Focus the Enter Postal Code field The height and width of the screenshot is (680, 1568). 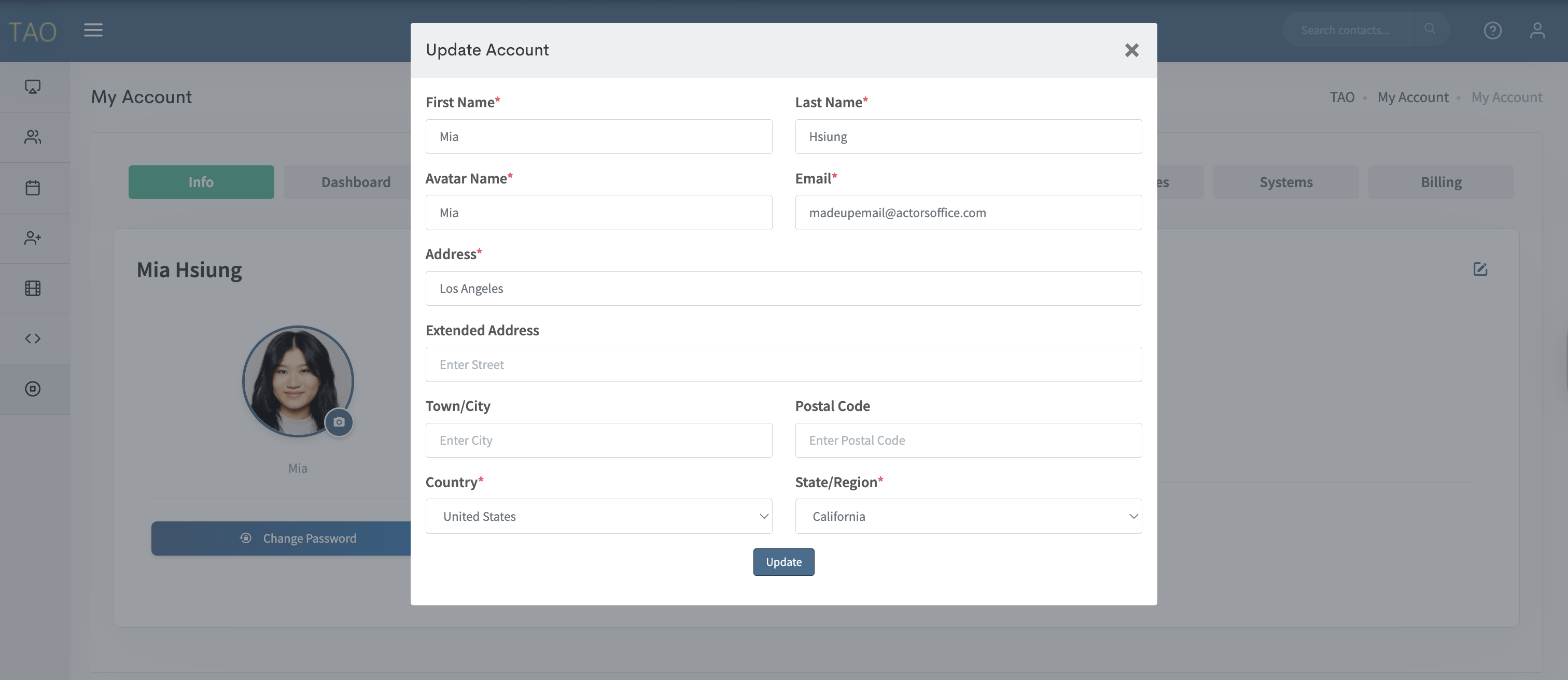(x=968, y=440)
